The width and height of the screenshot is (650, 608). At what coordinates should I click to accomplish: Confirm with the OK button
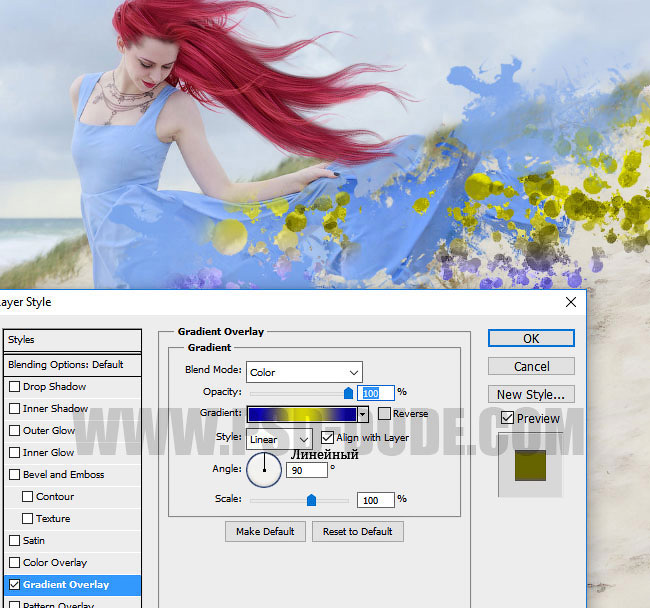click(531, 338)
